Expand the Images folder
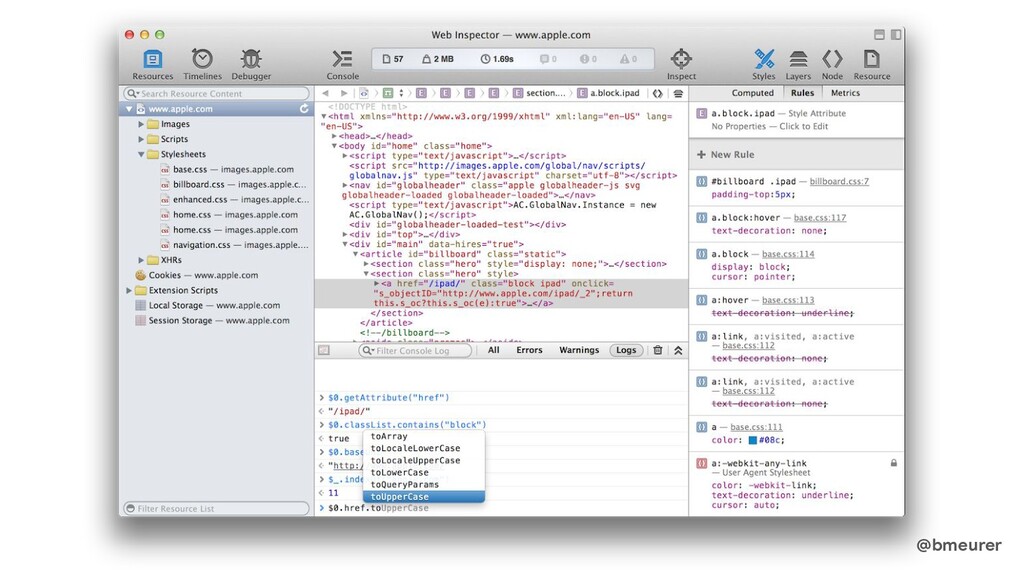Viewport: 1024px width, 576px height. pyautogui.click(x=141, y=124)
